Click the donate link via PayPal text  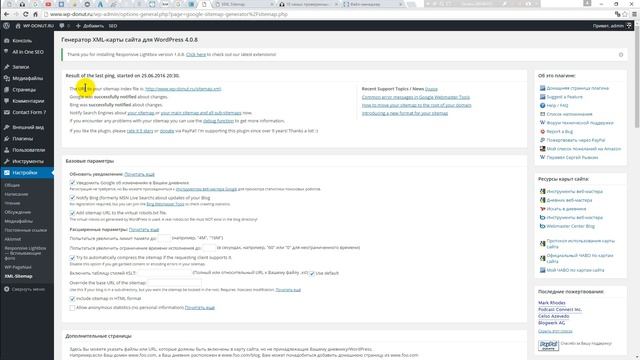[167, 131]
